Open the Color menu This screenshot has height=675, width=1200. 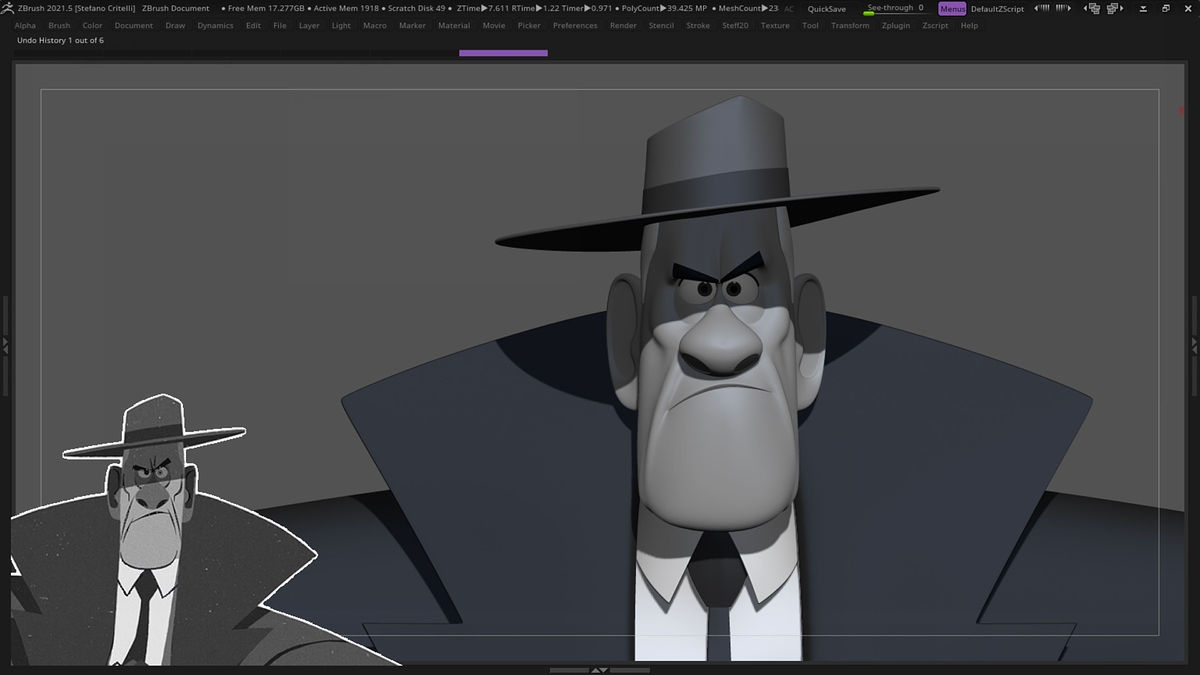pyautogui.click(x=92, y=25)
